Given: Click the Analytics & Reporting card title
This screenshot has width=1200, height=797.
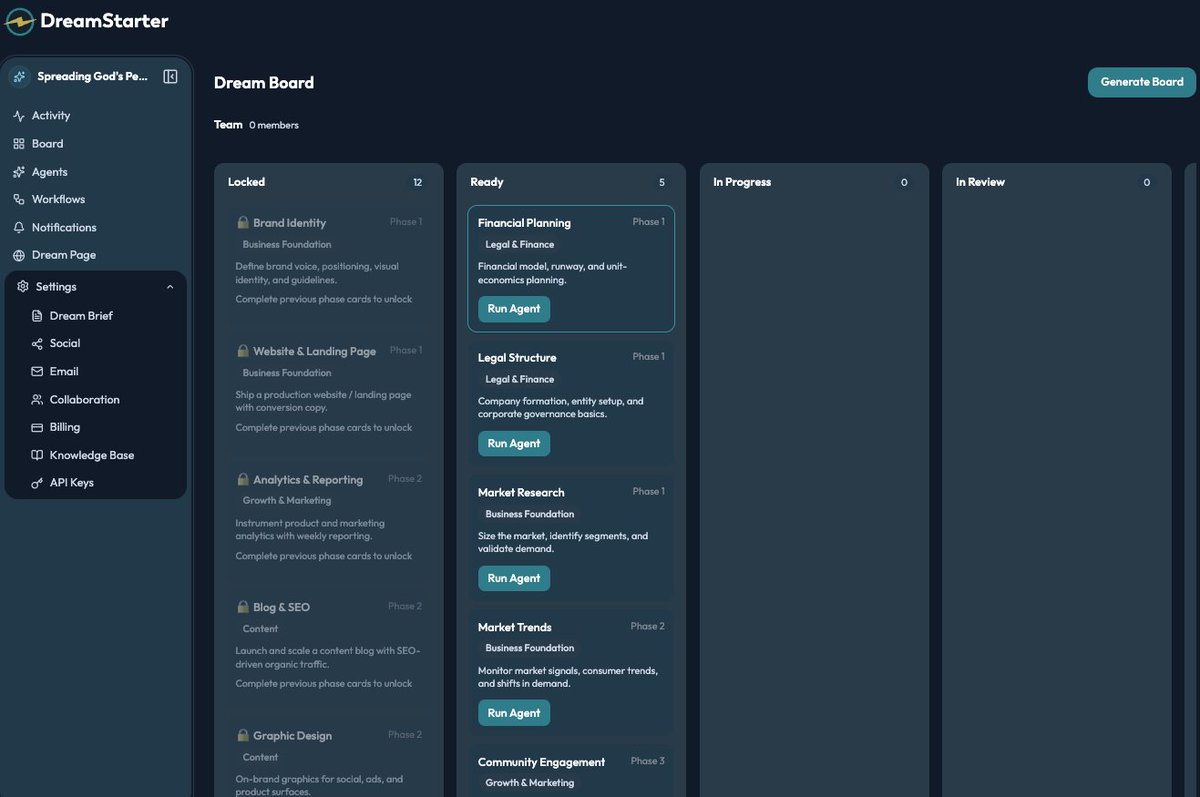Looking at the screenshot, I should (x=308, y=480).
